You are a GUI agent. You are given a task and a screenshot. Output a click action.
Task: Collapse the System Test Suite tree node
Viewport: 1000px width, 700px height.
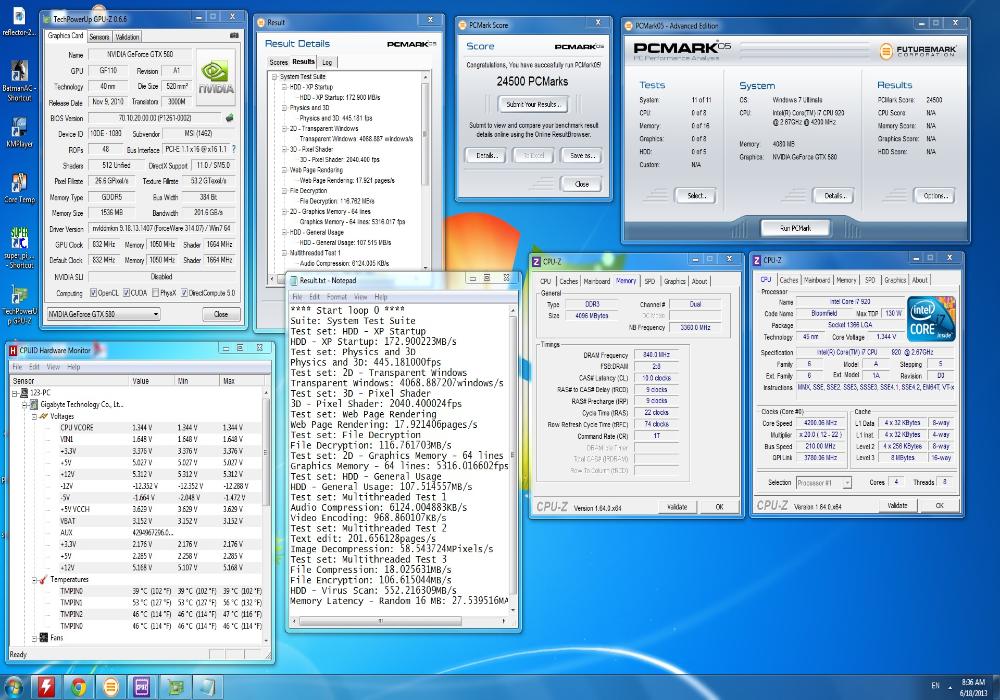[x=275, y=77]
